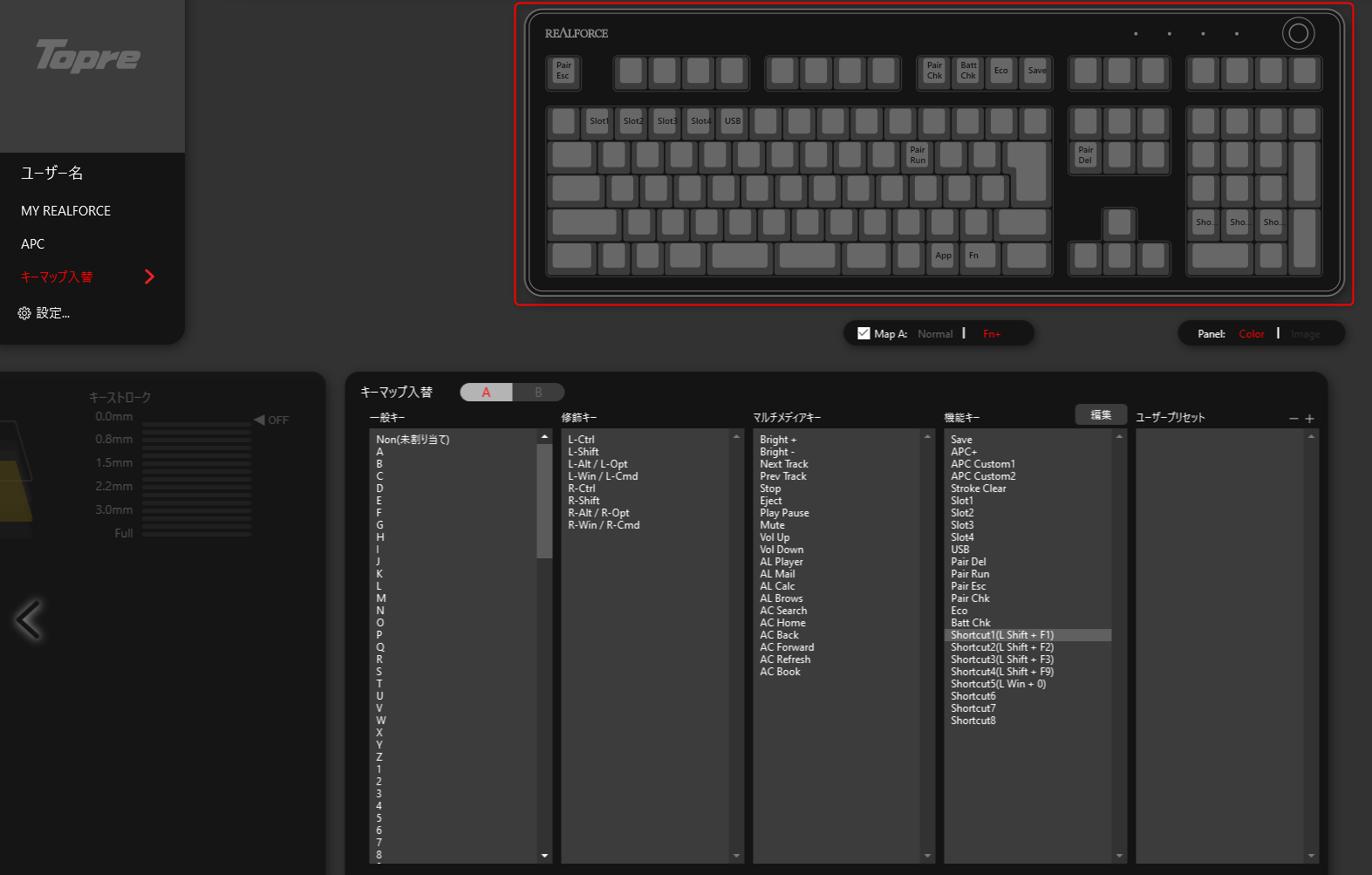
Task: Select the Batt Chk key on keyboard
Action: click(x=968, y=71)
